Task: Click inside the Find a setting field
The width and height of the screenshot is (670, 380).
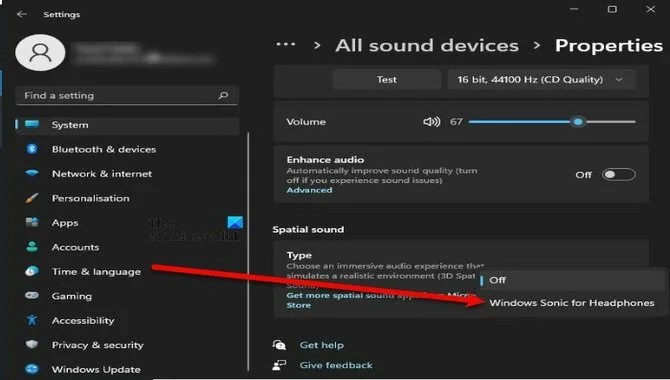Action: (127, 95)
